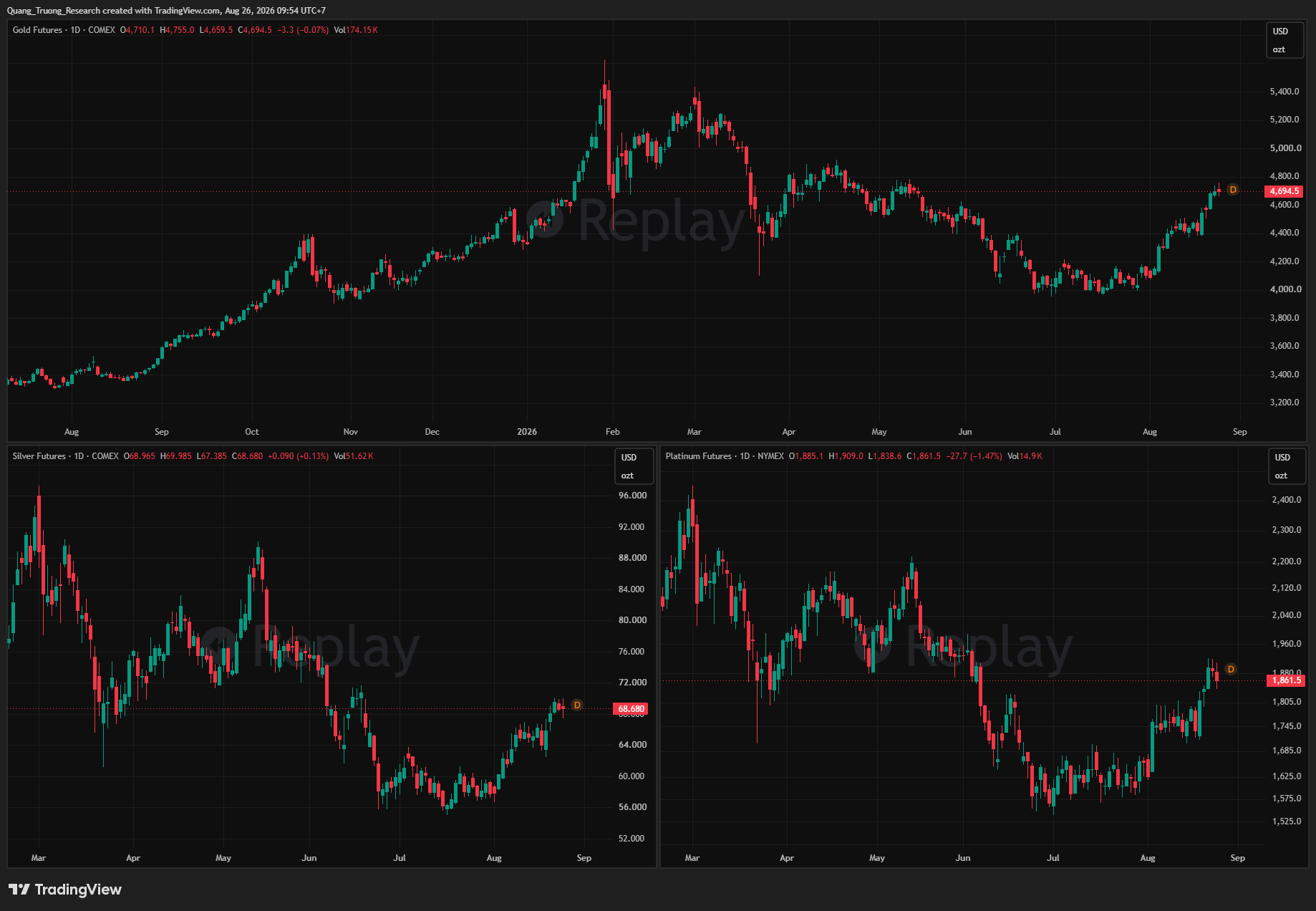
Task: Click the 68.680 current price tag
Action: (x=631, y=709)
